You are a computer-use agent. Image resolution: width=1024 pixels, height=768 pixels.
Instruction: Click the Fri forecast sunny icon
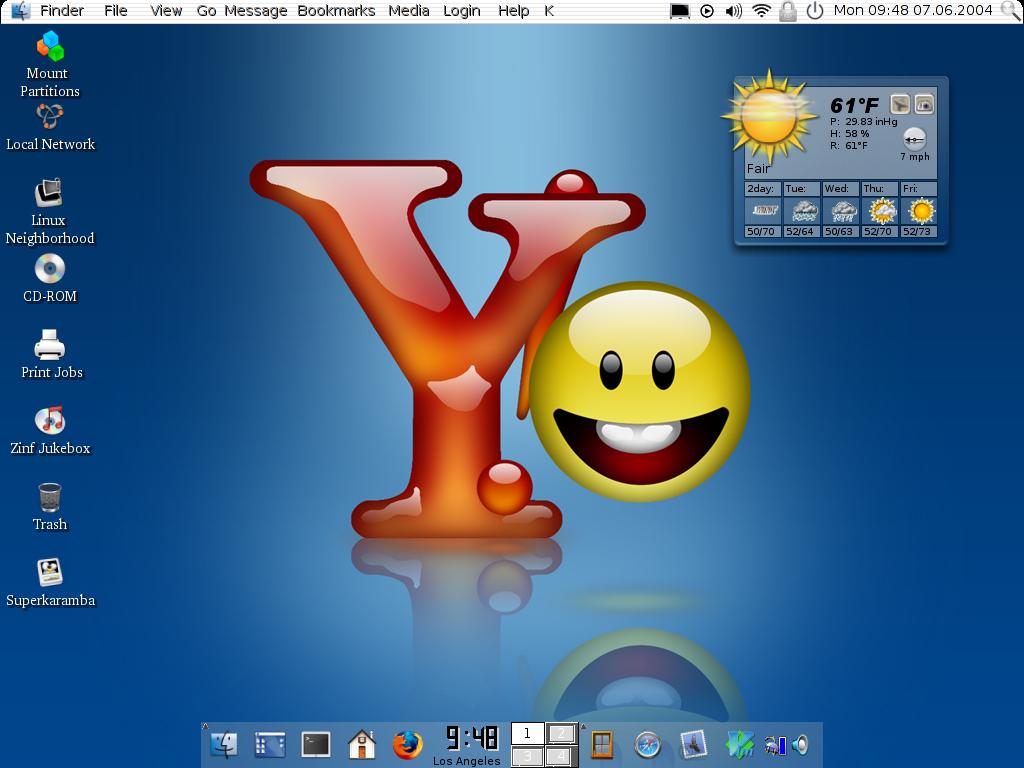[921, 211]
